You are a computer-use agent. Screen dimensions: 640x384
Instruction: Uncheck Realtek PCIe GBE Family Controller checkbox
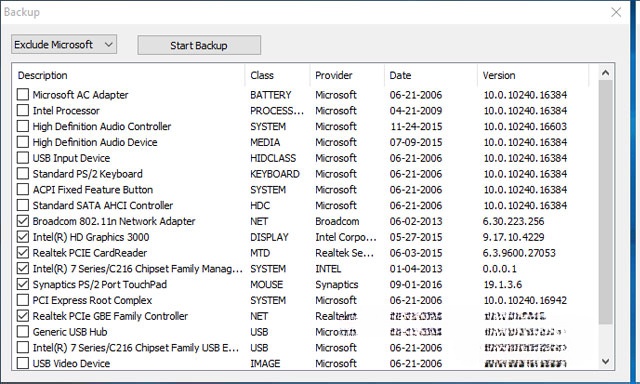[x=23, y=316]
